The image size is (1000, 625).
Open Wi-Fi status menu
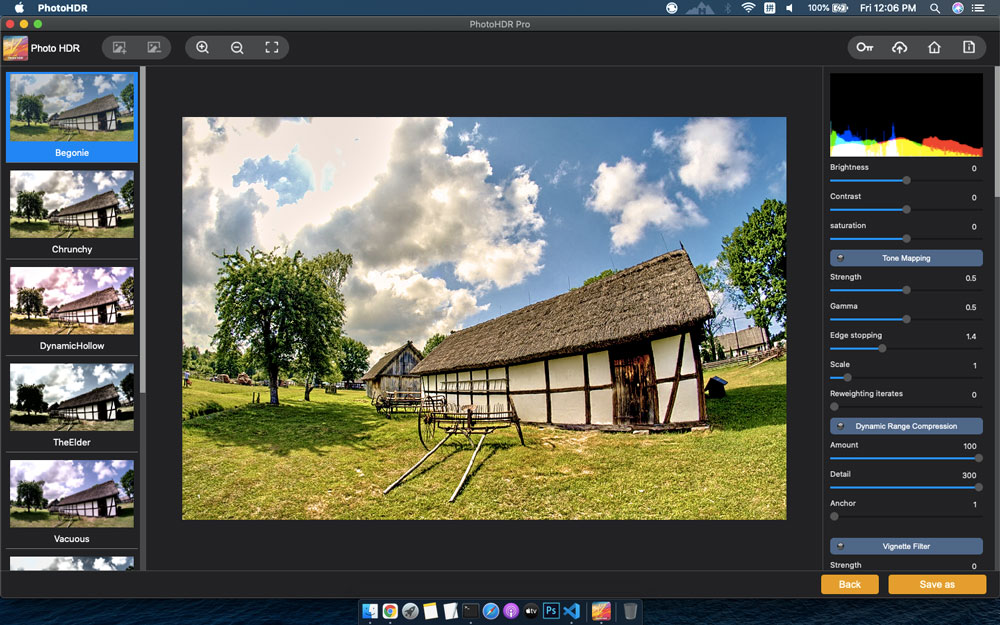(748, 8)
